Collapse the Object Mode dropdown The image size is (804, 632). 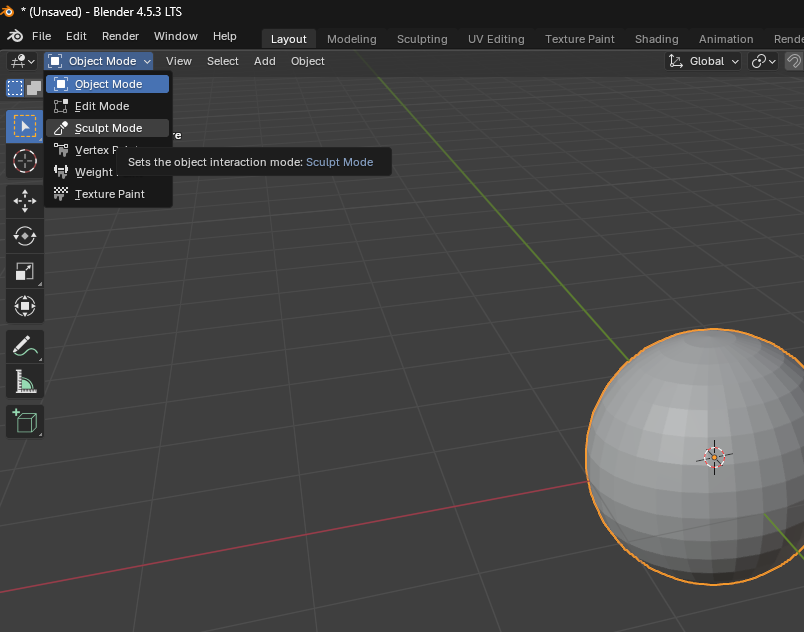coord(99,61)
